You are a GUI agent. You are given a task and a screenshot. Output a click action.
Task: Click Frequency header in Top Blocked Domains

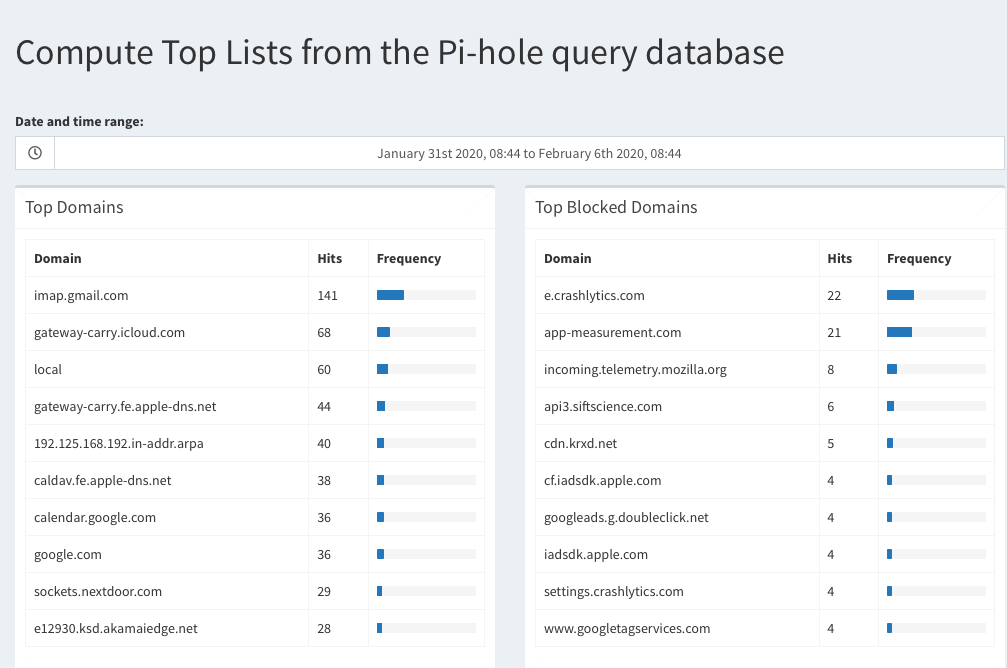(x=919, y=258)
